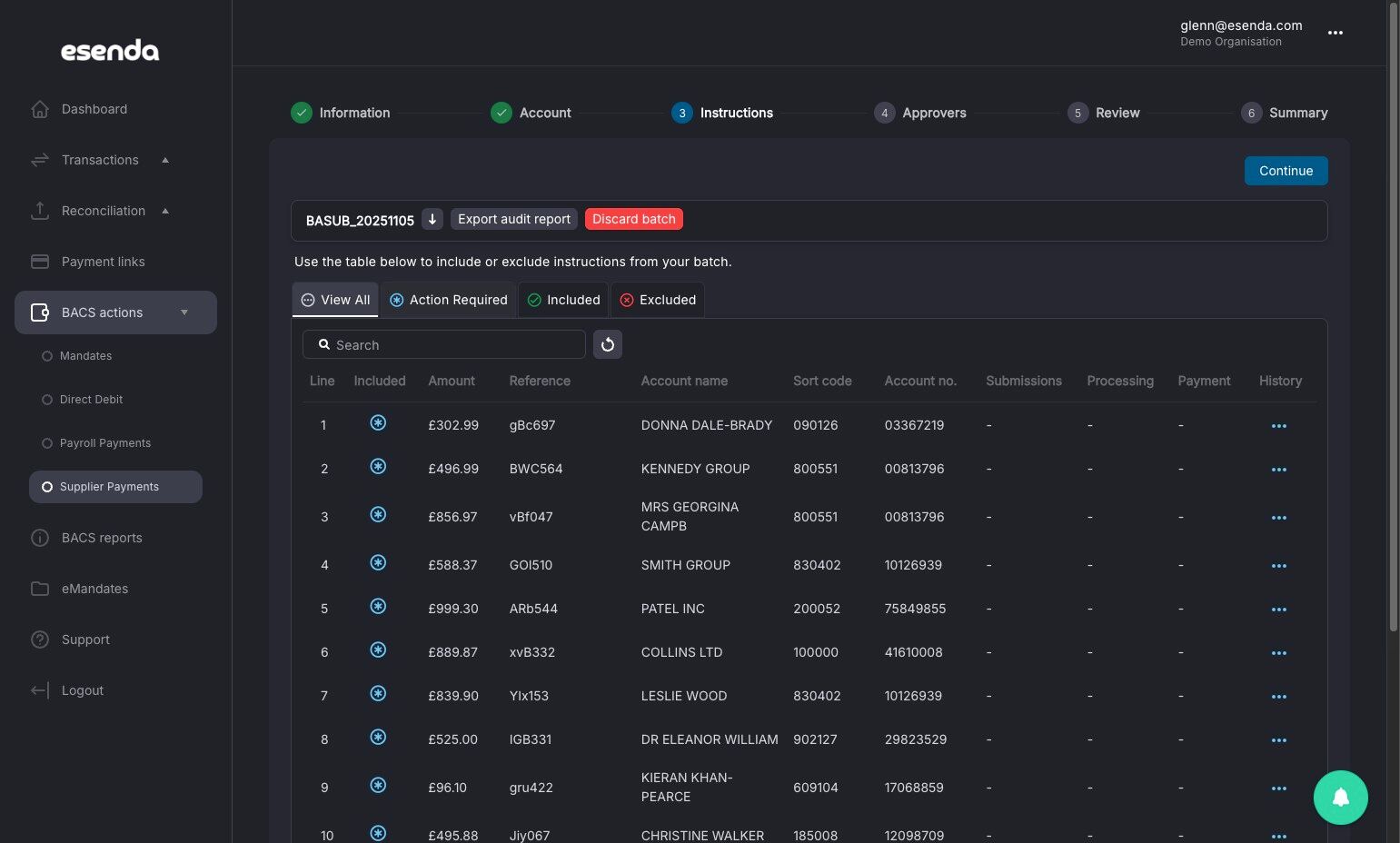The height and width of the screenshot is (843, 1400).
Task: Open history menu for KENNEDY GROUP row
Action: 1279,470
